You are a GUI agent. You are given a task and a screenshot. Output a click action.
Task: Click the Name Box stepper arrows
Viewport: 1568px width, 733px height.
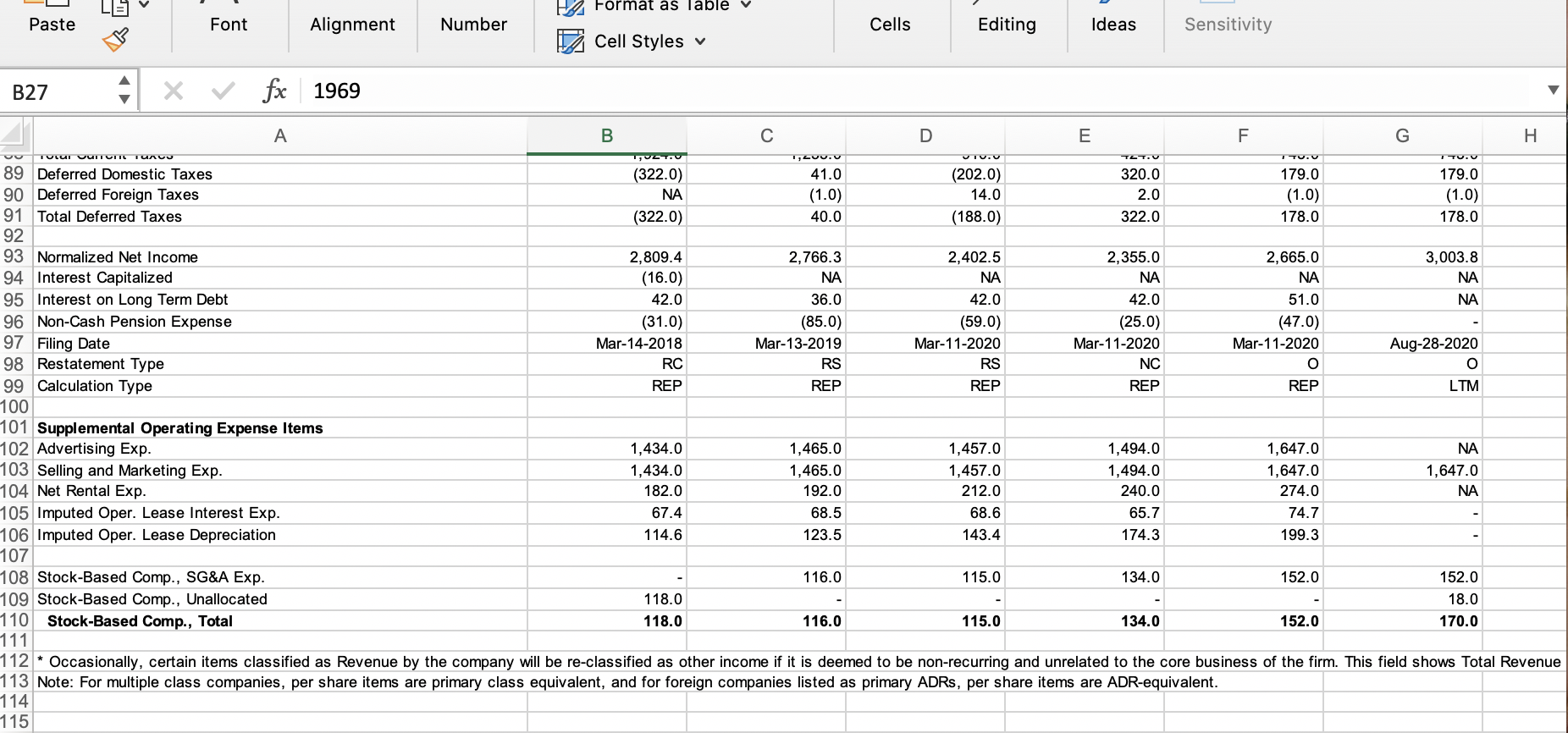[124, 90]
